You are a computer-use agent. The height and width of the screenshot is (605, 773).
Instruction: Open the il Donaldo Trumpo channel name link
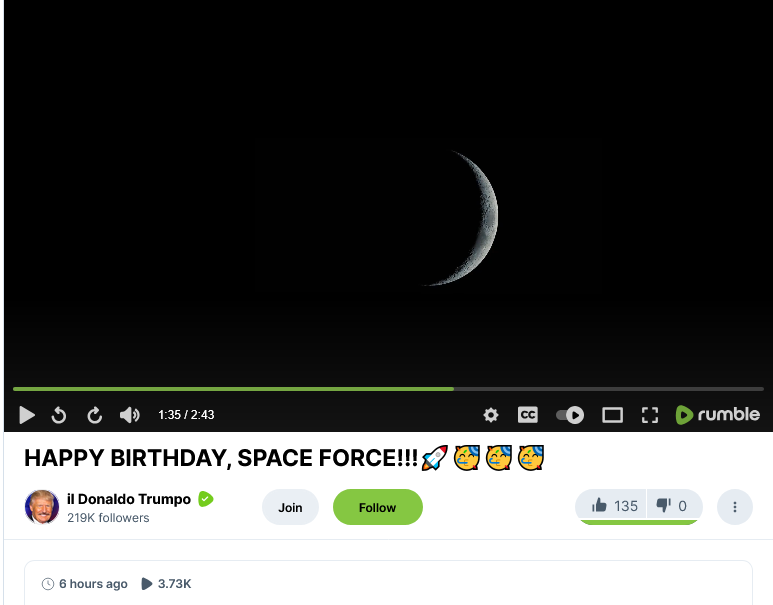tap(128, 499)
